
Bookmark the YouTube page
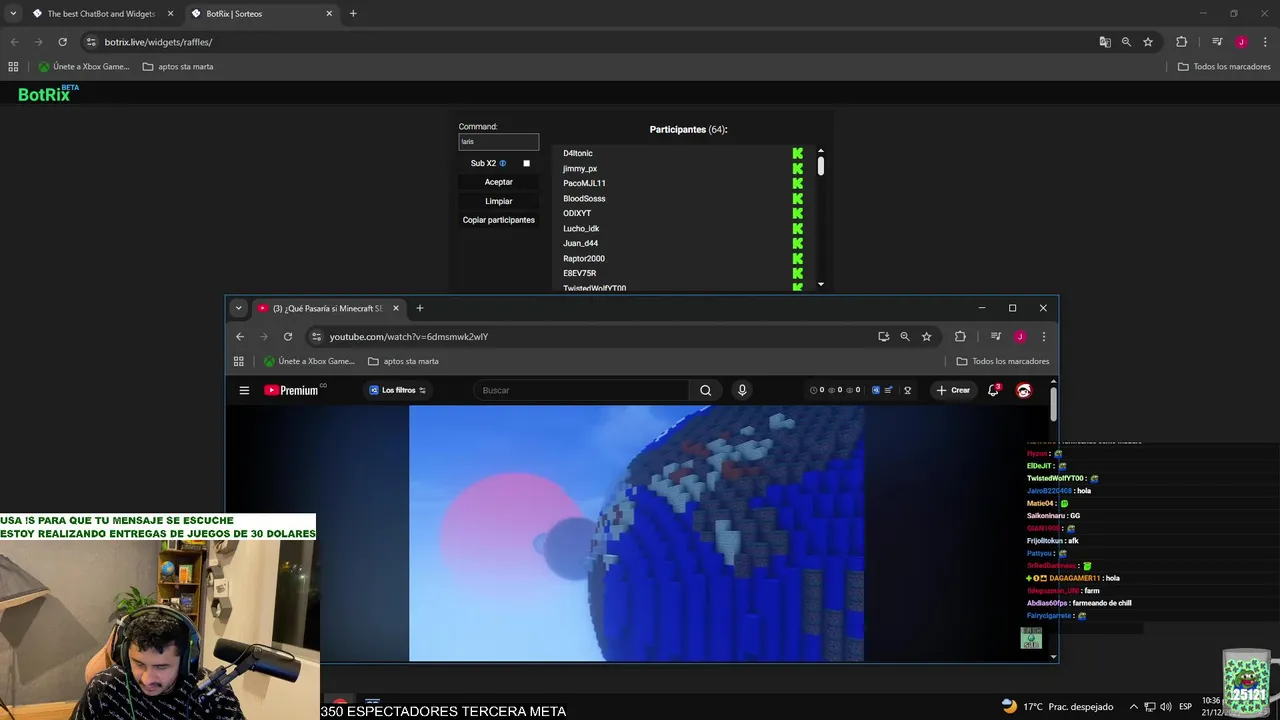pos(927,337)
